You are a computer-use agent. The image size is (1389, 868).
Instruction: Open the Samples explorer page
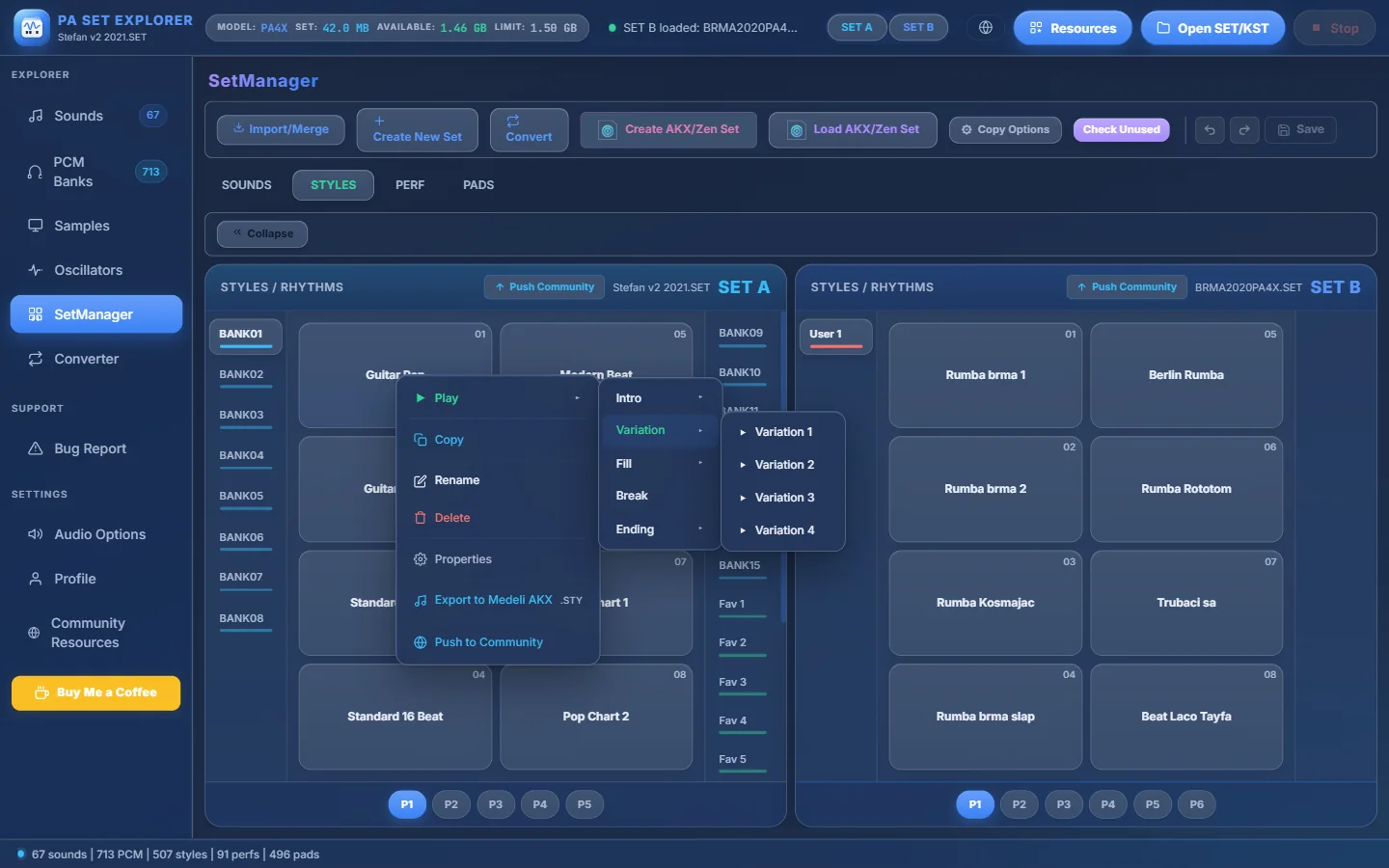click(96, 226)
